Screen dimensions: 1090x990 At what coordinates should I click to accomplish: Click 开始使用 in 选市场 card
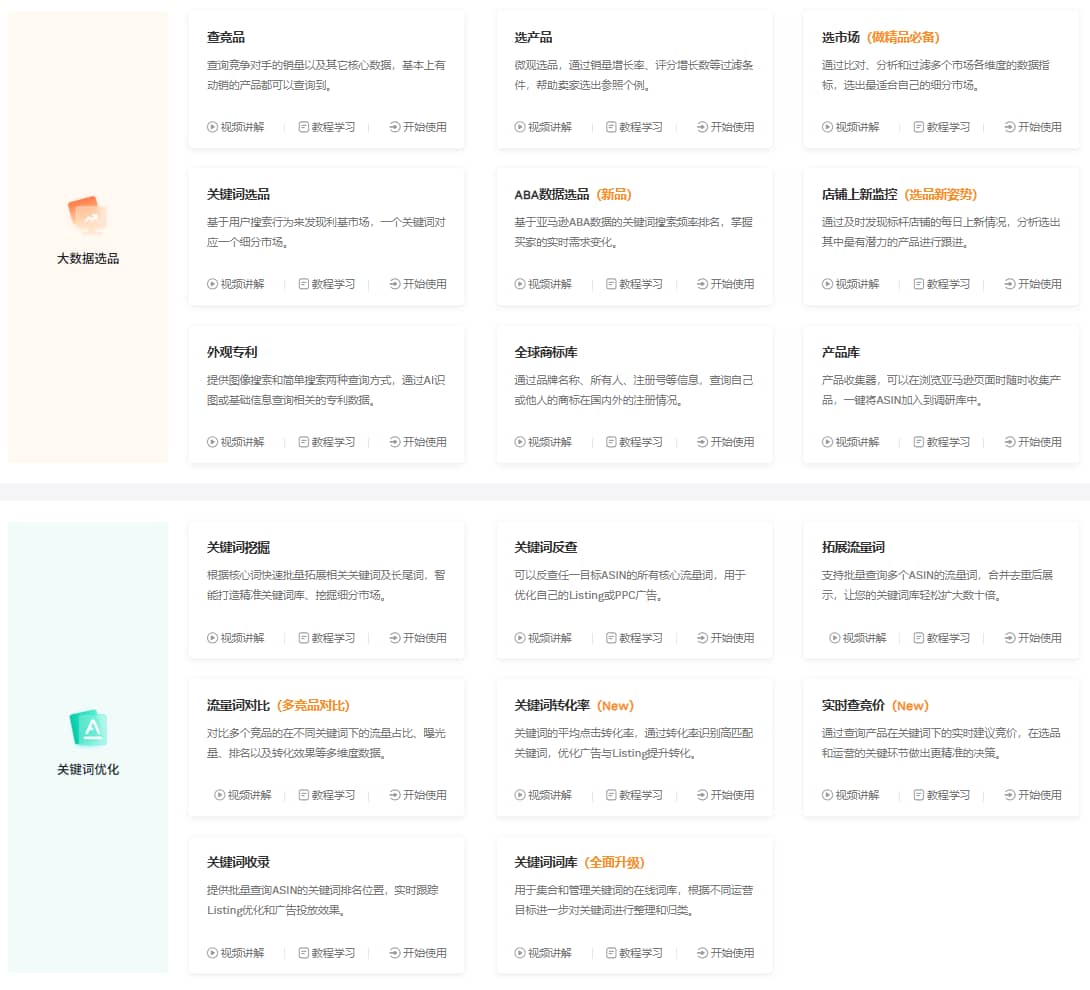[1032, 127]
